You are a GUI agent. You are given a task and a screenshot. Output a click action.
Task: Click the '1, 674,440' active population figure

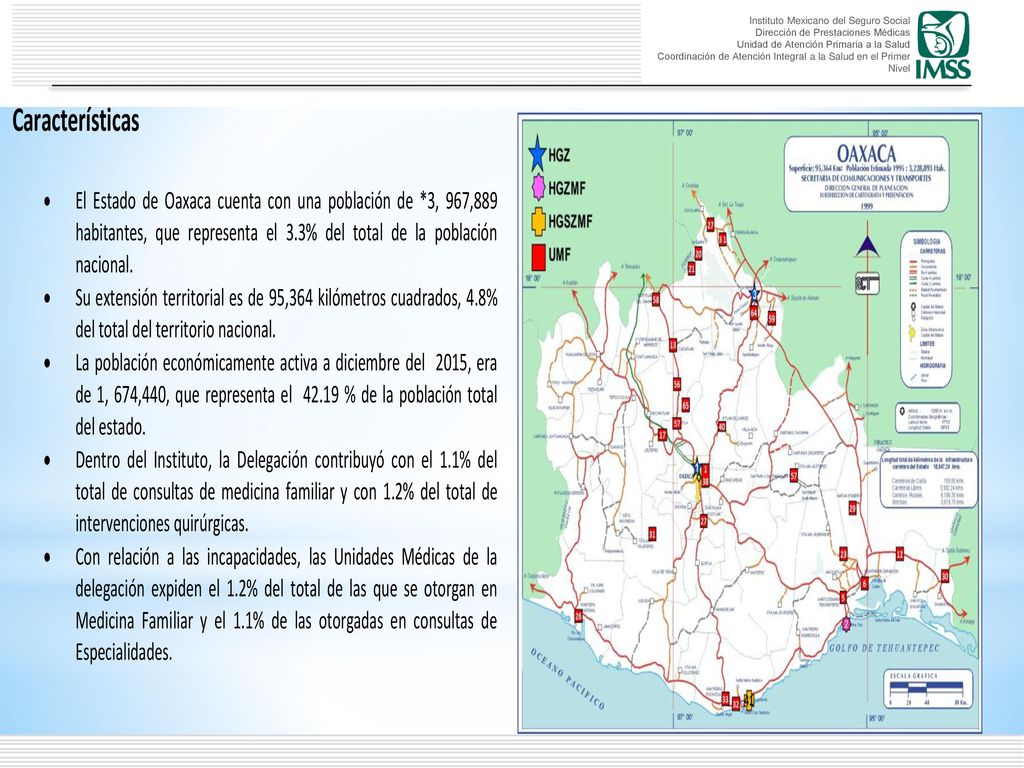132,396
